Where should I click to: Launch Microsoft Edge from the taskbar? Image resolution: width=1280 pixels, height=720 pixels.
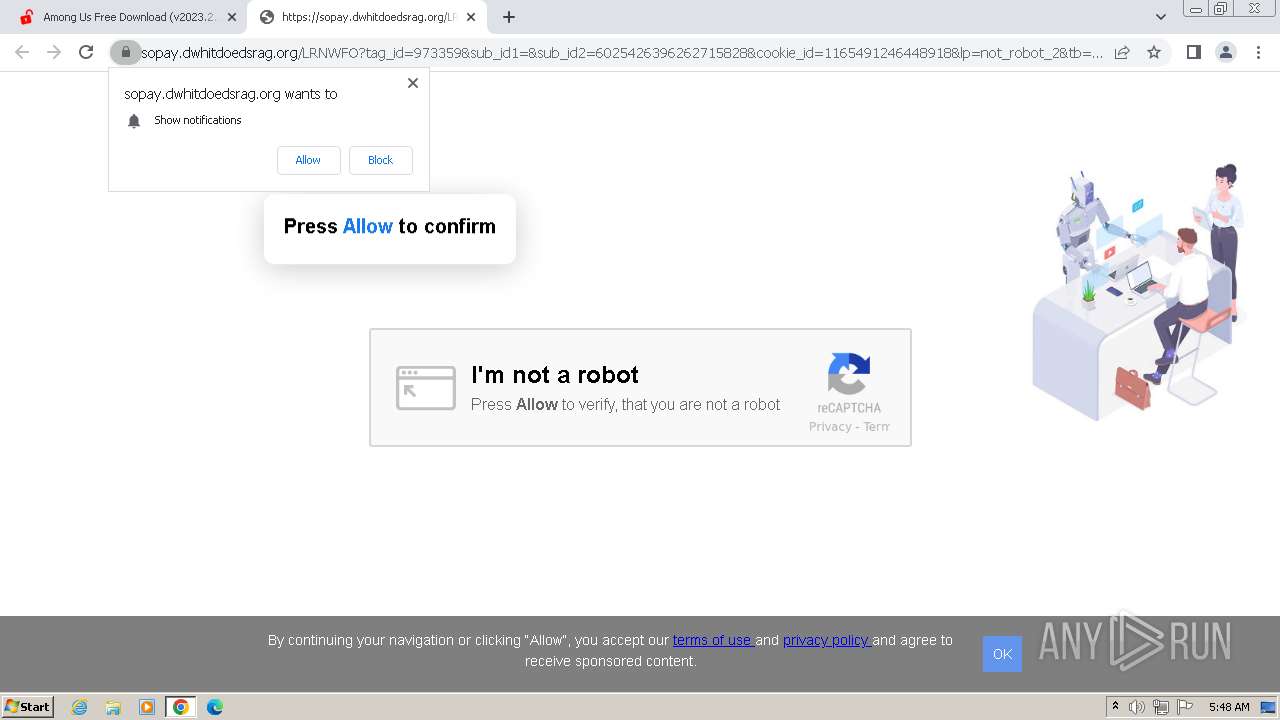(215, 707)
